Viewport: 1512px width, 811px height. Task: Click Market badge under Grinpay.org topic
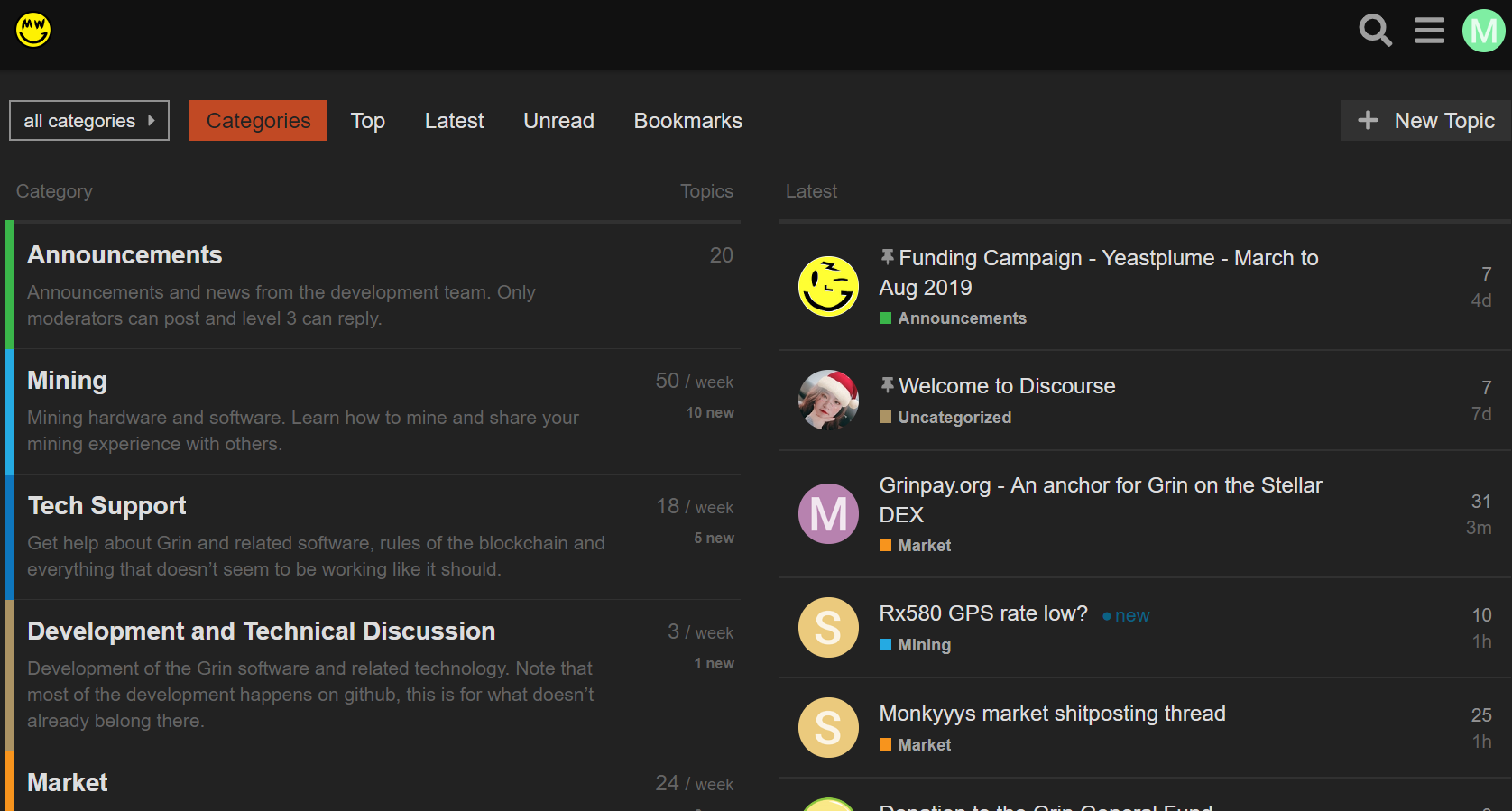(915, 546)
